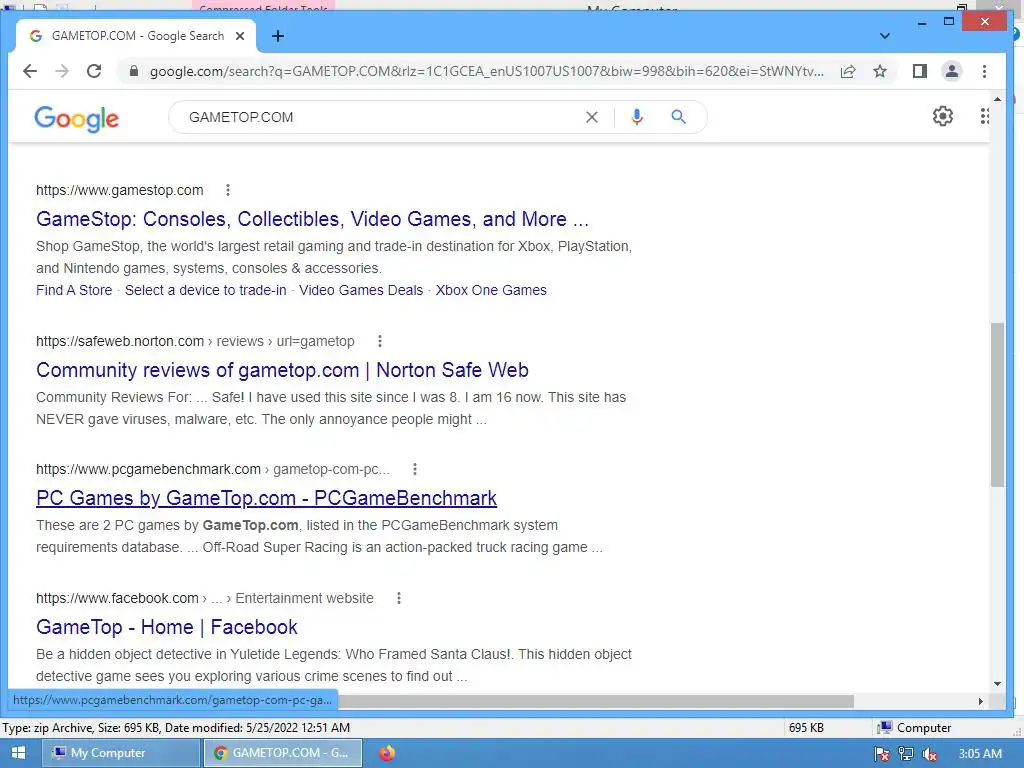Click the https://www.gamestop.com URL text
Viewport: 1024px width, 768px height.
pyautogui.click(x=120, y=190)
